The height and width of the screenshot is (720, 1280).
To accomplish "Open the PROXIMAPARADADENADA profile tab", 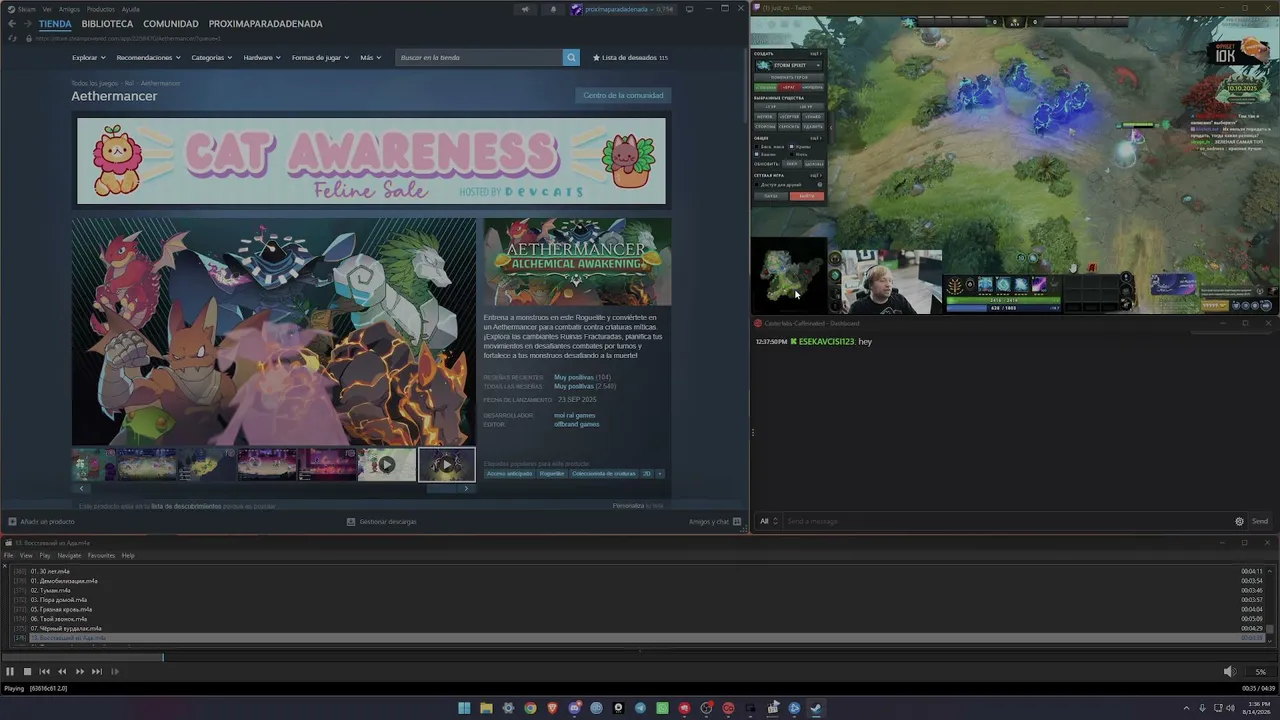I will click(x=265, y=24).
